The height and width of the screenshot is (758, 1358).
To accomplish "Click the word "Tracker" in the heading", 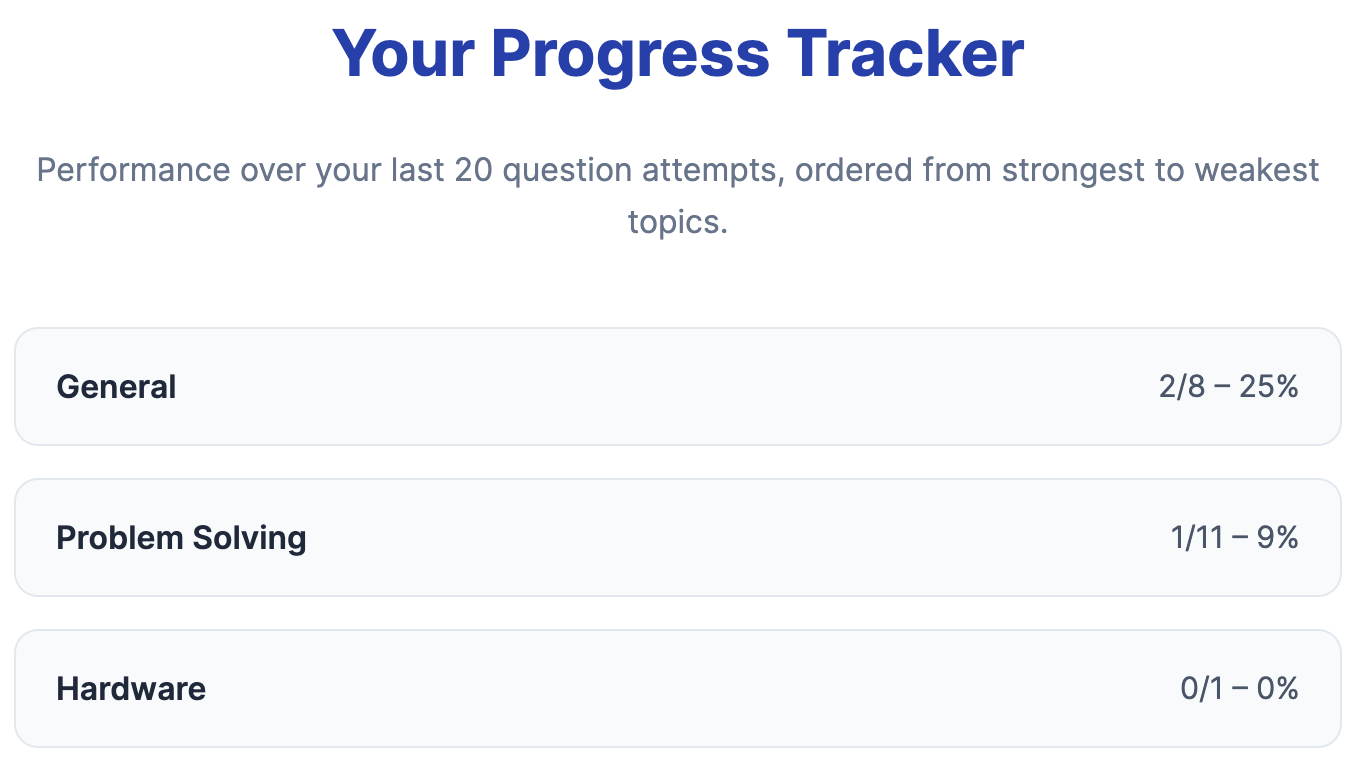I will click(906, 53).
